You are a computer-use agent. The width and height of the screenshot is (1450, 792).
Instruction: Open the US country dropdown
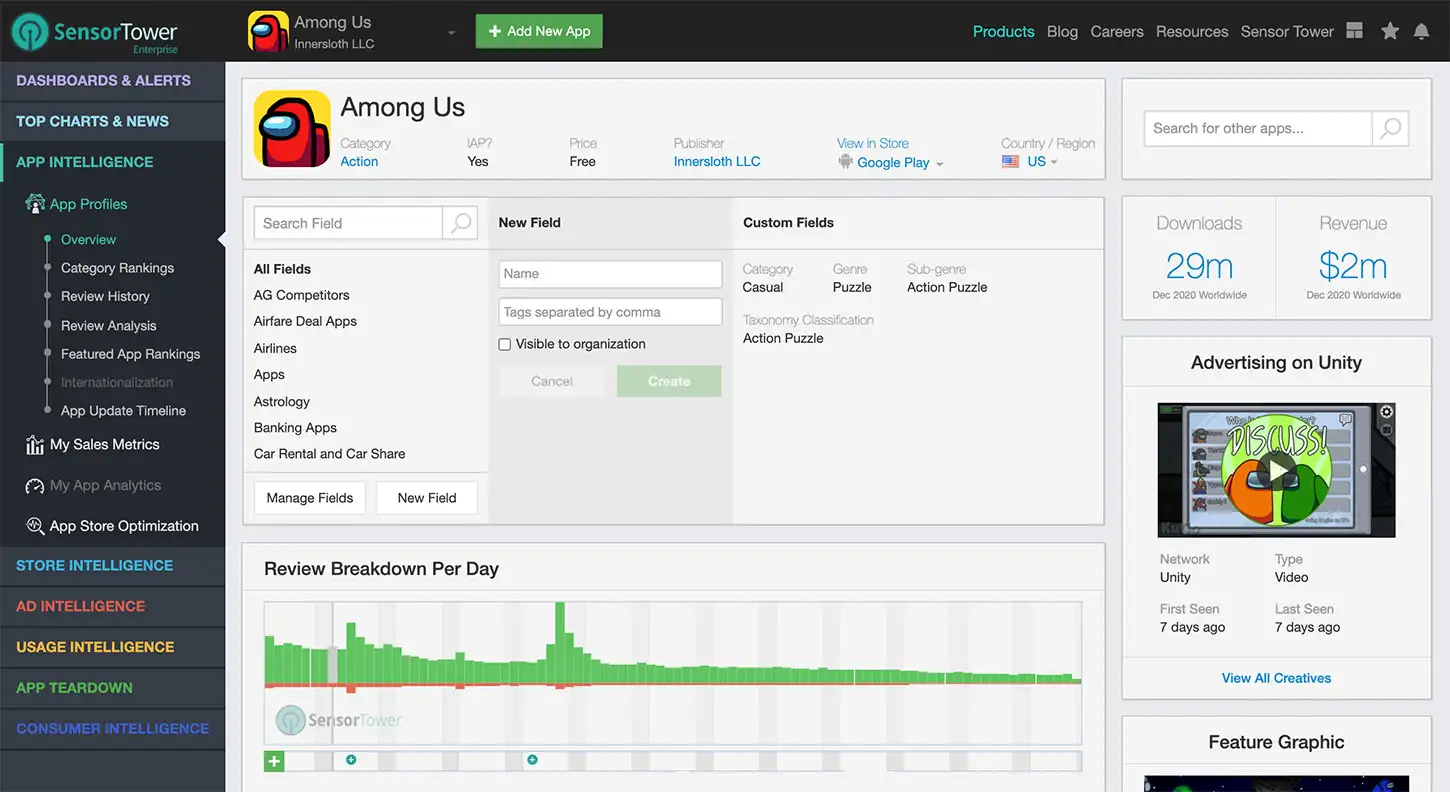[1042, 161]
